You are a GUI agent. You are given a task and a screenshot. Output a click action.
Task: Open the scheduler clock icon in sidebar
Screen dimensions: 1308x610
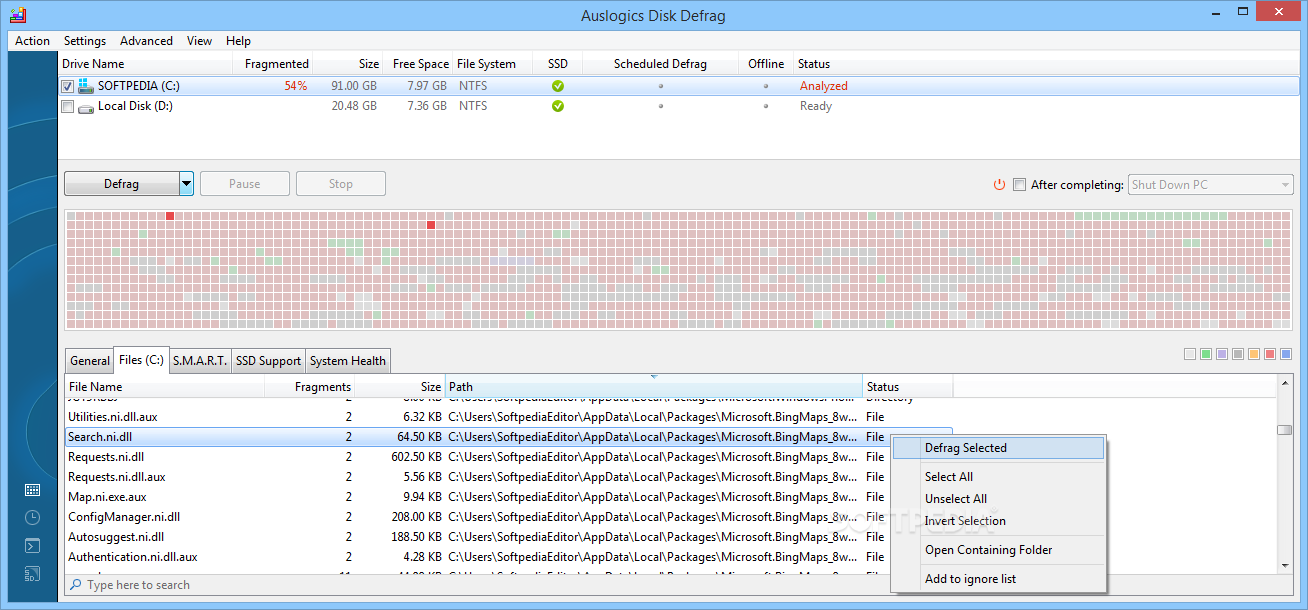[x=32, y=518]
